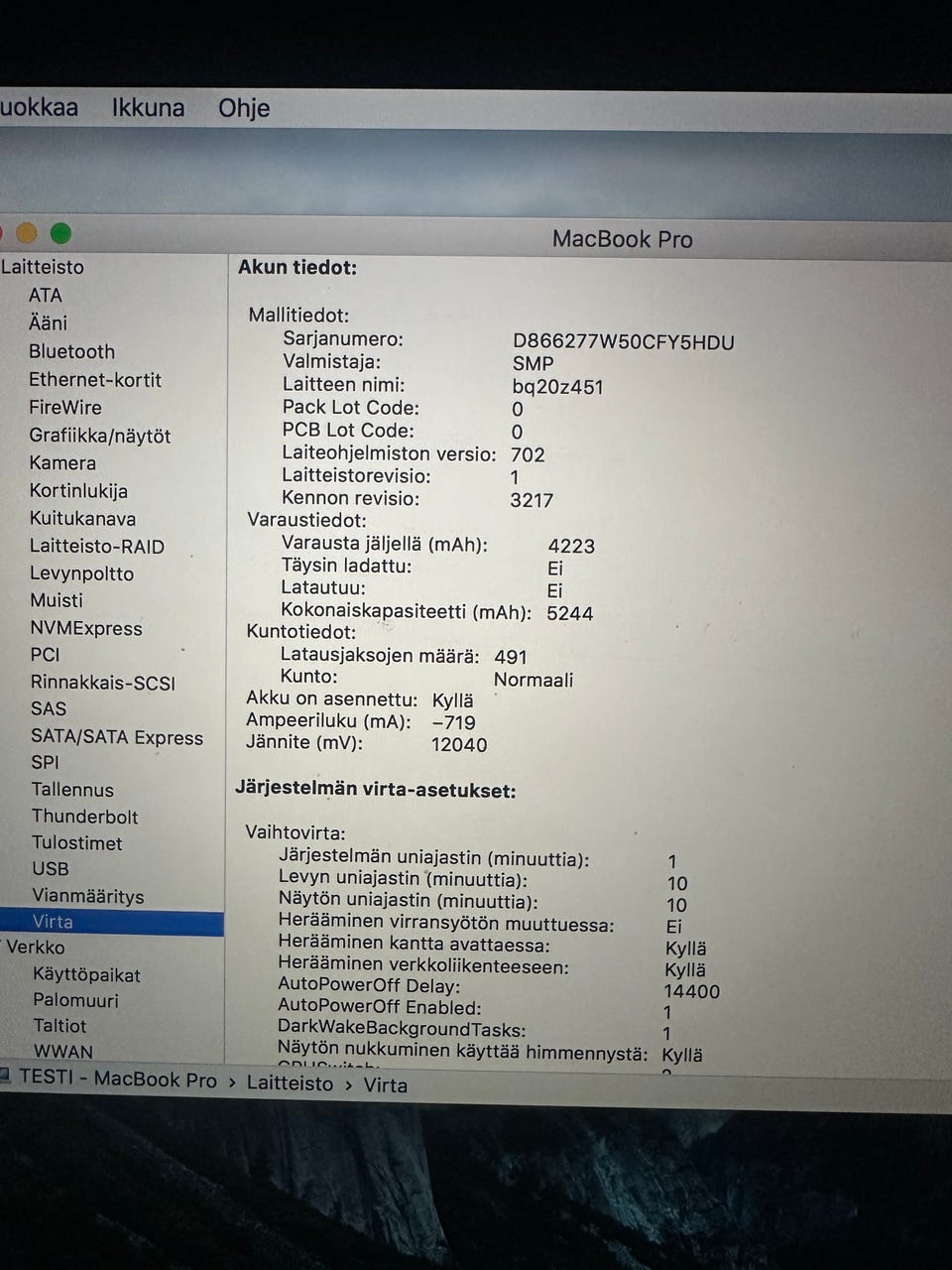Screen dimensions: 952x1270
Task: Click the MacBook Pro window title
Action: click(x=623, y=239)
